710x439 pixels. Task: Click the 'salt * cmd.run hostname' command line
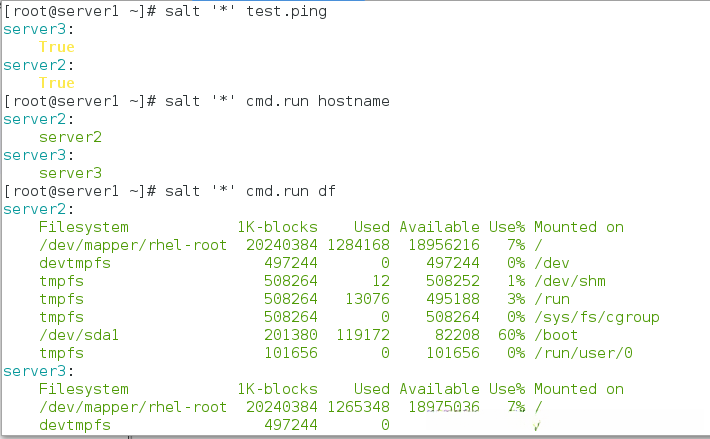[275, 101]
